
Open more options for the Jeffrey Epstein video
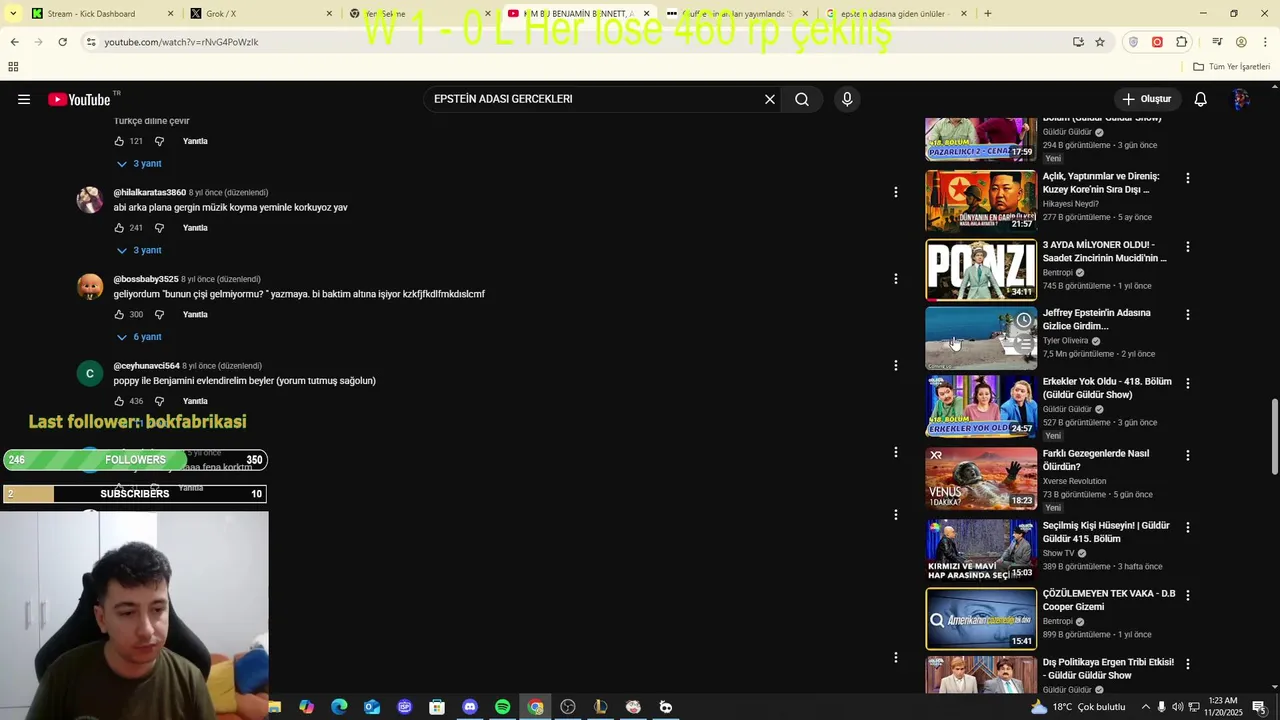tap(1188, 314)
